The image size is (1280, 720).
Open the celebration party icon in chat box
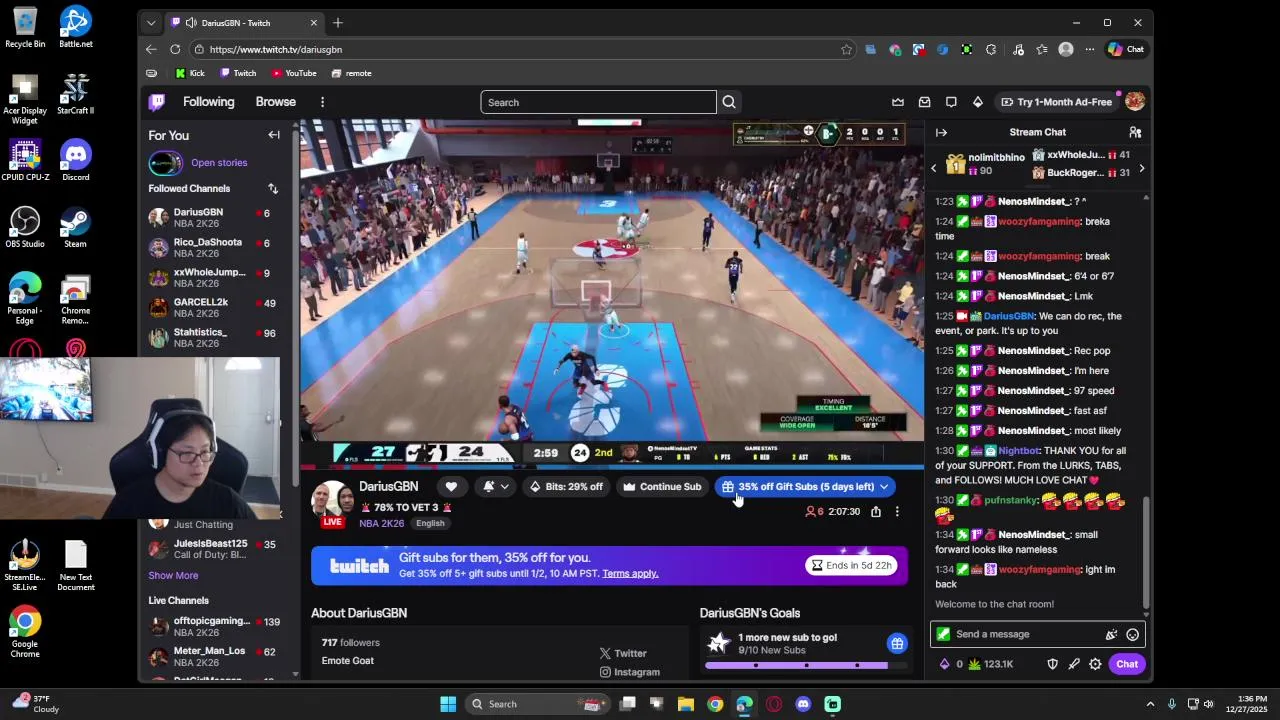(1111, 634)
